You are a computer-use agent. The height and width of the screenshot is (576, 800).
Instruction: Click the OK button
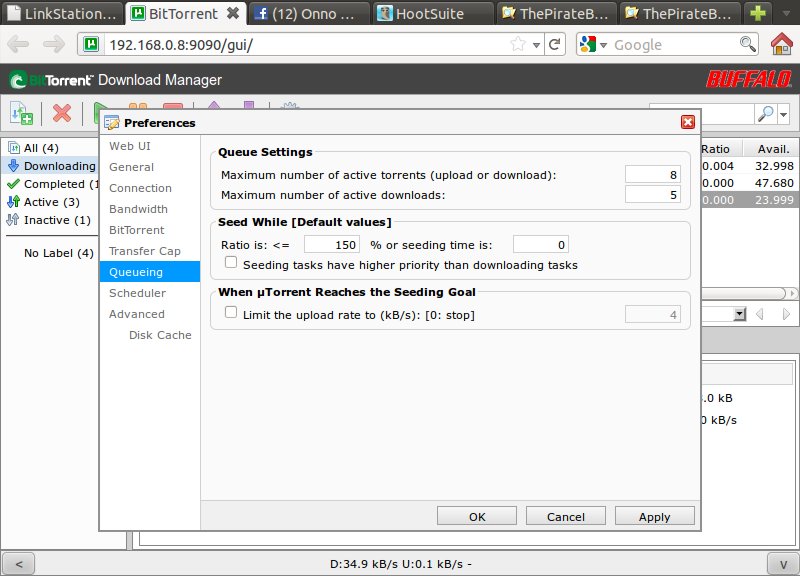click(x=477, y=517)
